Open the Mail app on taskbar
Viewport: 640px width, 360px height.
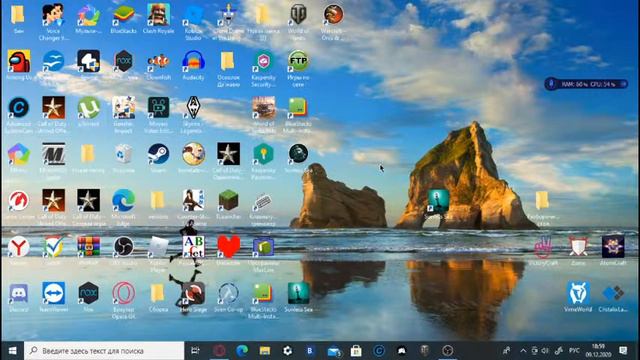334,351
